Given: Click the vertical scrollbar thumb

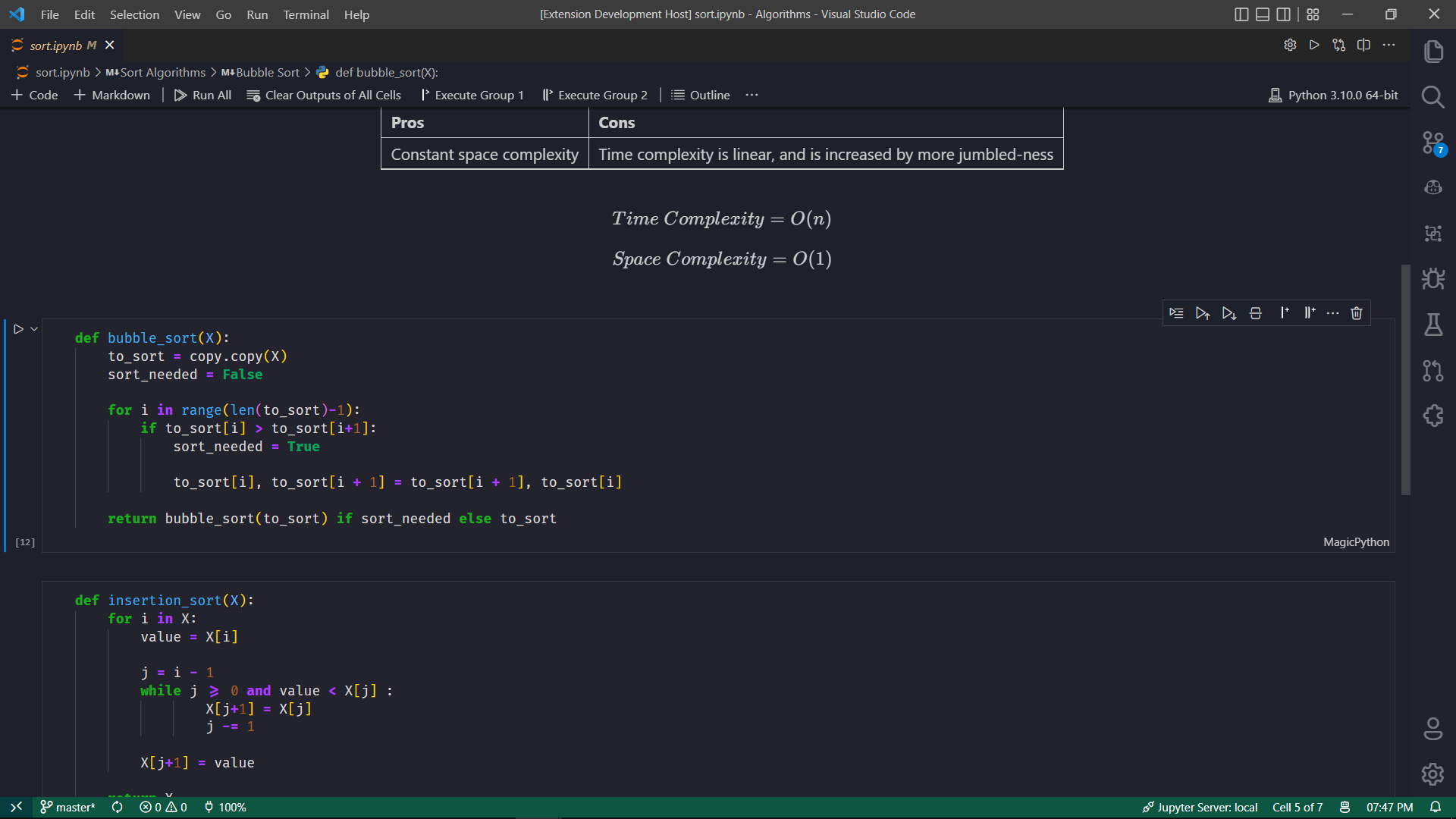Looking at the screenshot, I should [x=1405, y=379].
